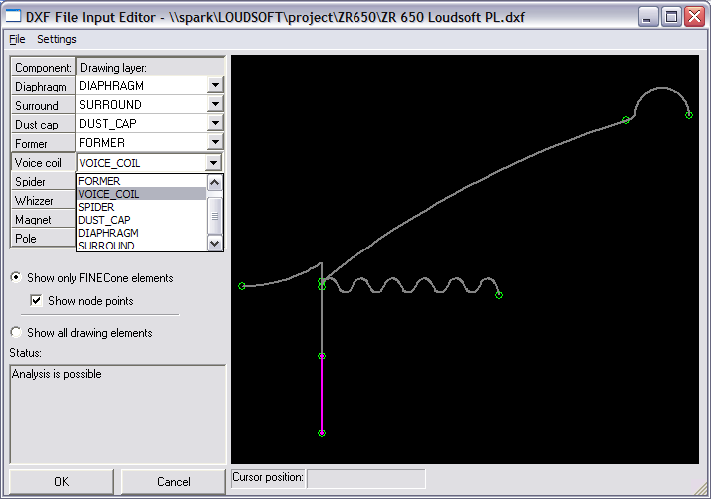Click the list scrollbar down arrow

[214, 243]
